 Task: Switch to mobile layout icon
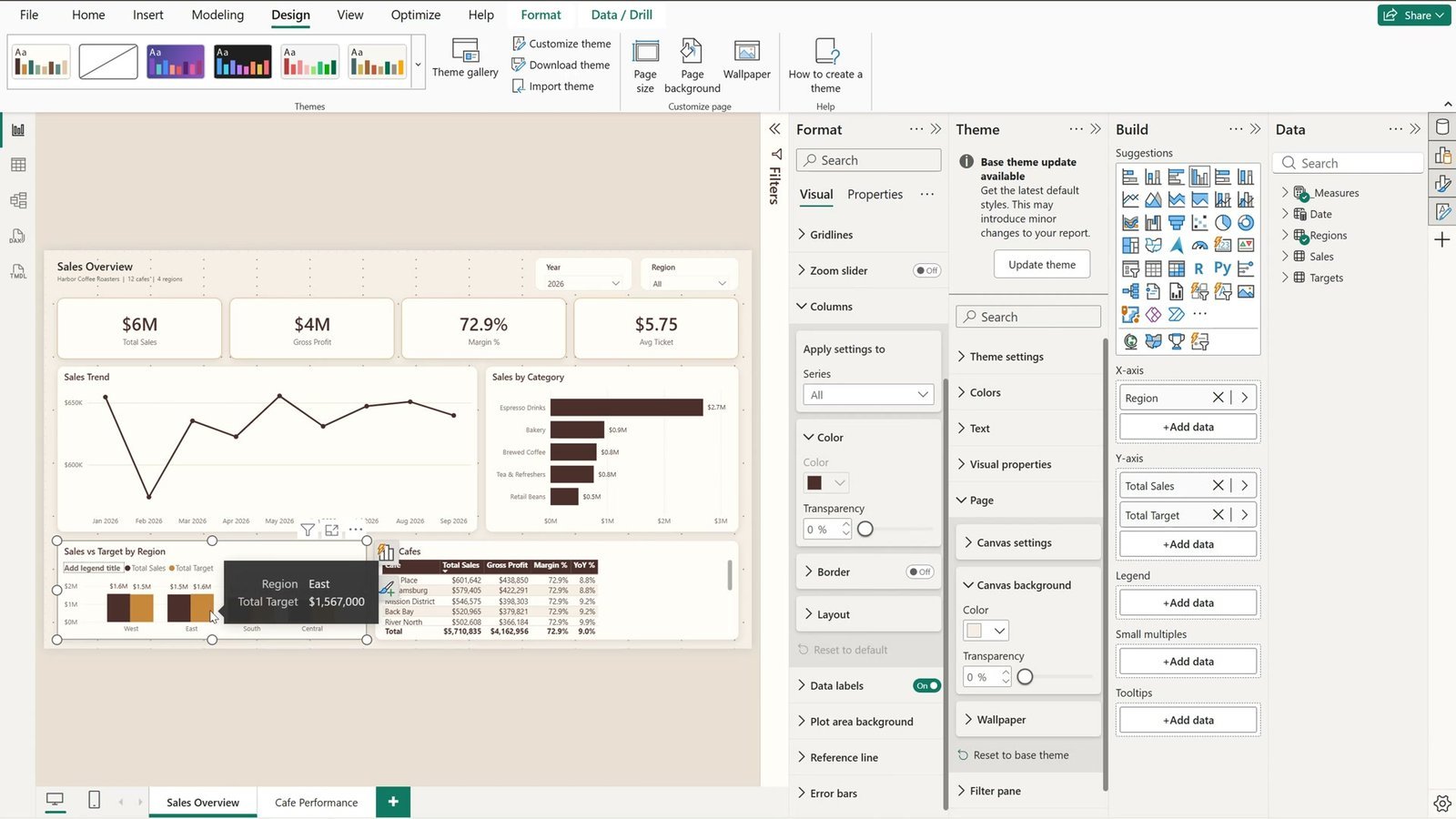coord(94,801)
